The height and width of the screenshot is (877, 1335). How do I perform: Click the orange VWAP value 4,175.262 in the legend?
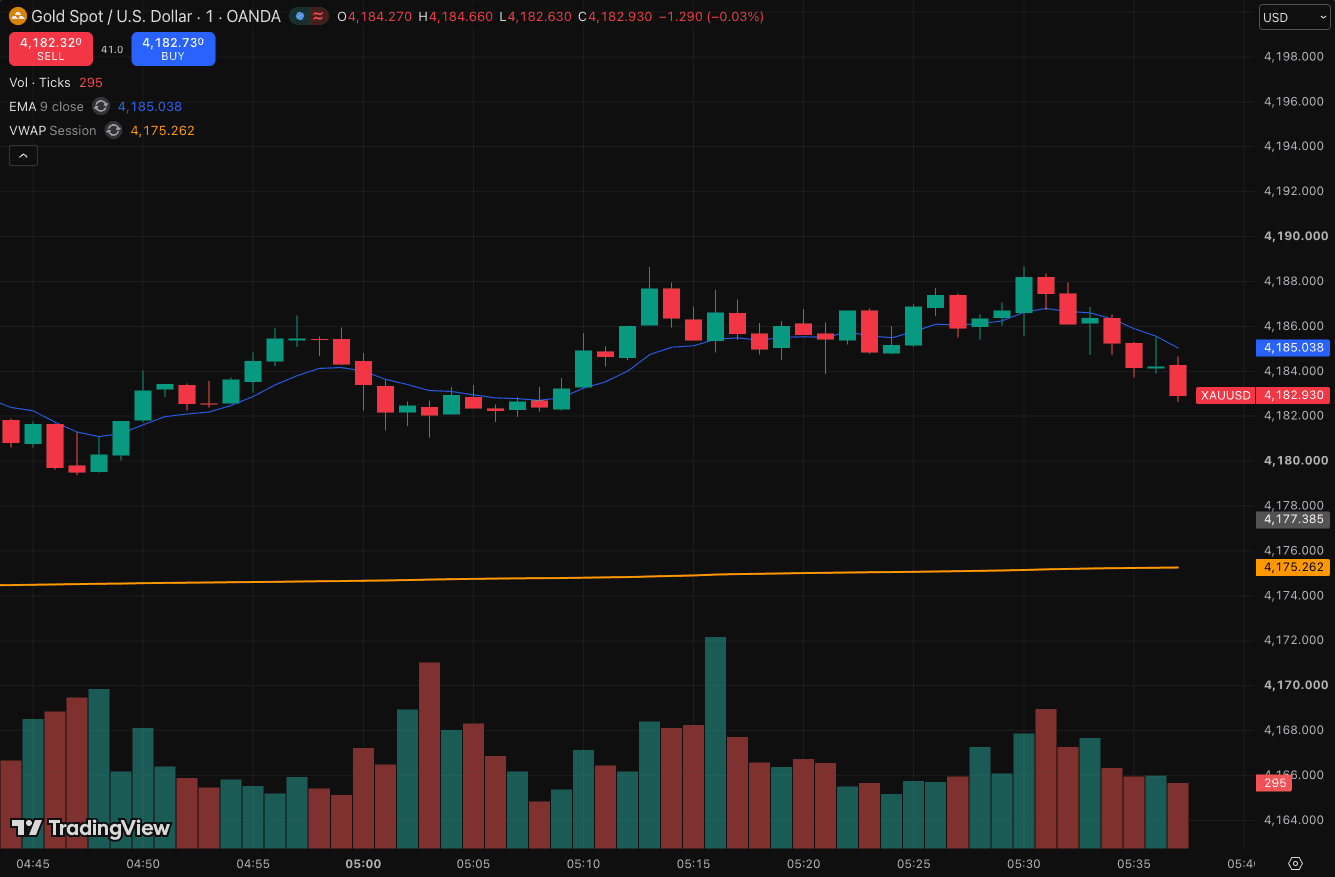163,130
